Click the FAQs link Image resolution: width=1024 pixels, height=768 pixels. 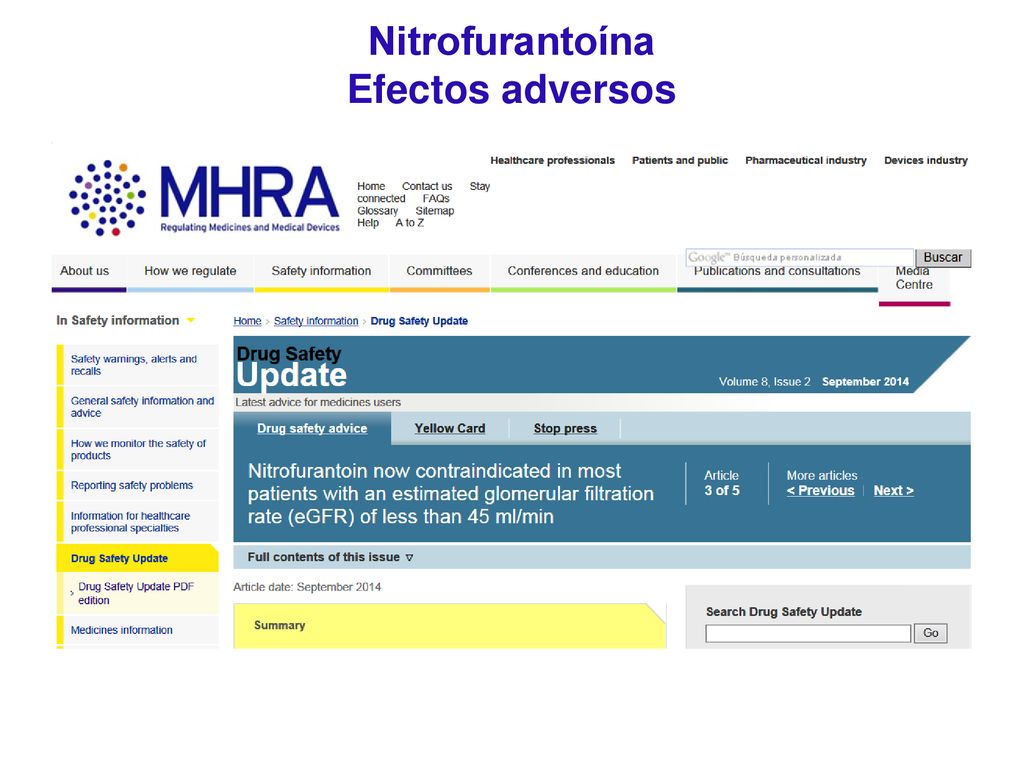436,199
